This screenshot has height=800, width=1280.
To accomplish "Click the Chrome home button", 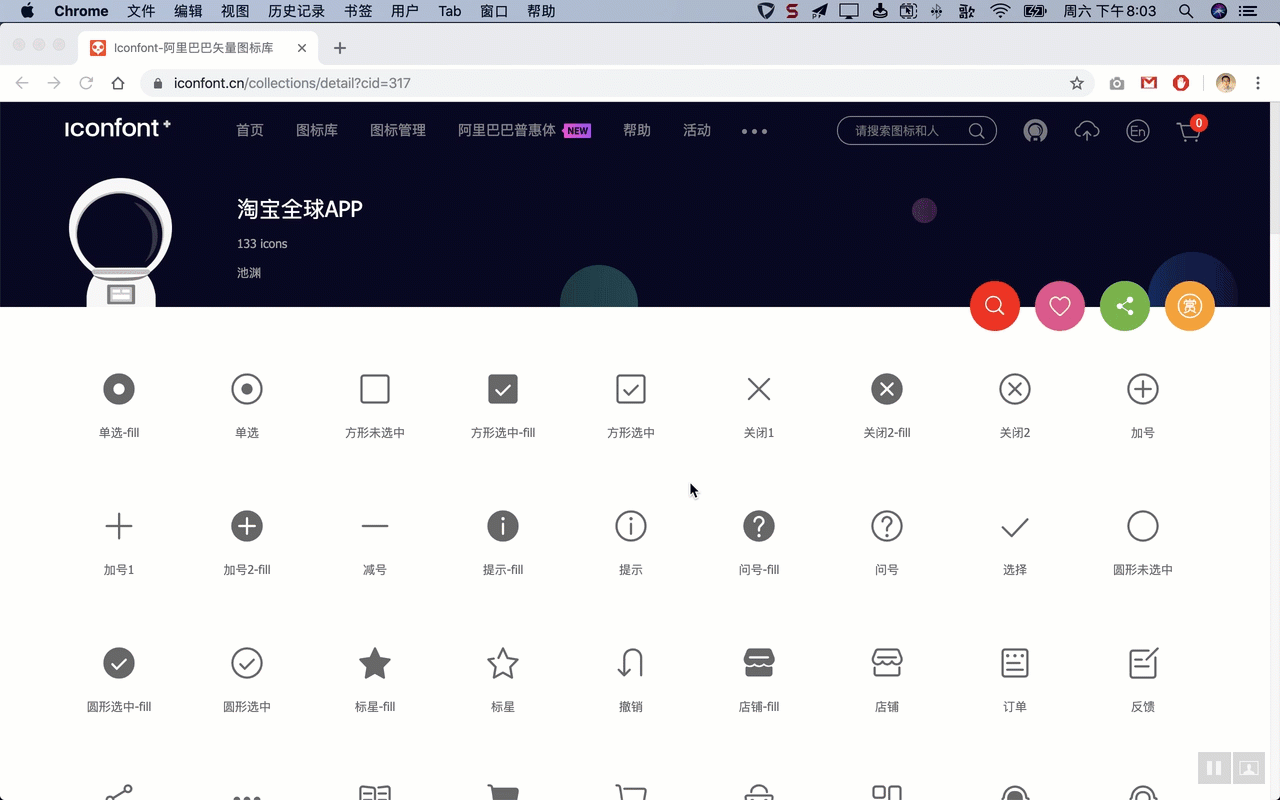I will [118, 83].
